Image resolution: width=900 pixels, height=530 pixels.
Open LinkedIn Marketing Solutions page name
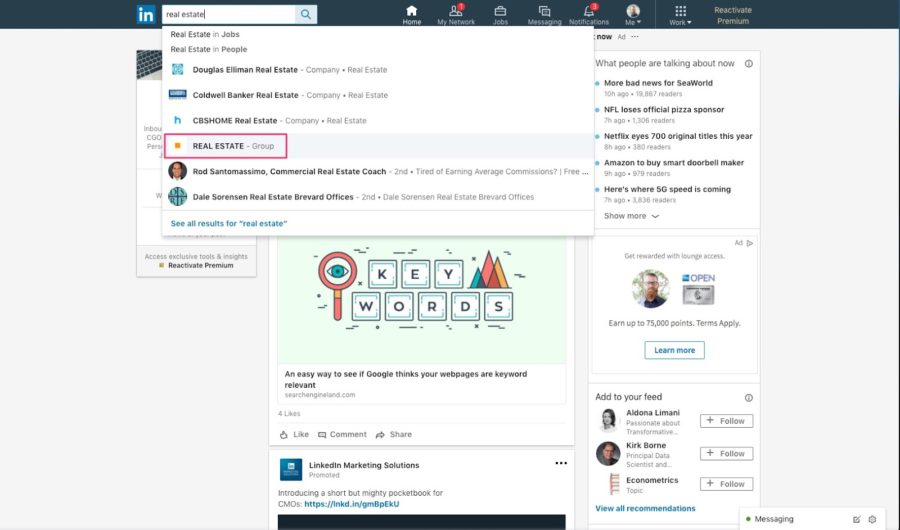pos(364,465)
